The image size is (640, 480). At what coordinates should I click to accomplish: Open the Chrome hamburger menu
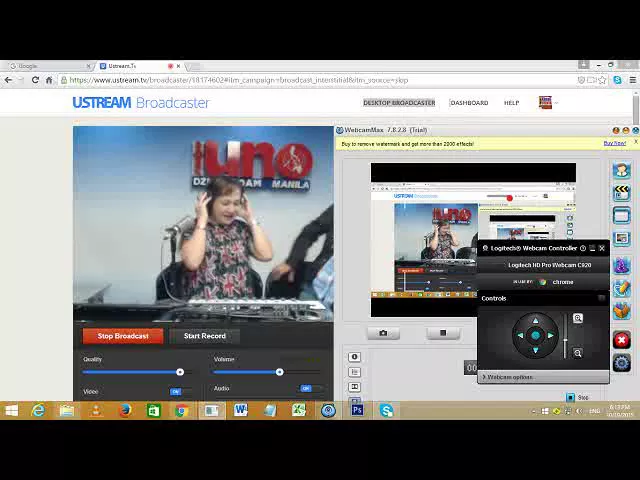point(633,80)
